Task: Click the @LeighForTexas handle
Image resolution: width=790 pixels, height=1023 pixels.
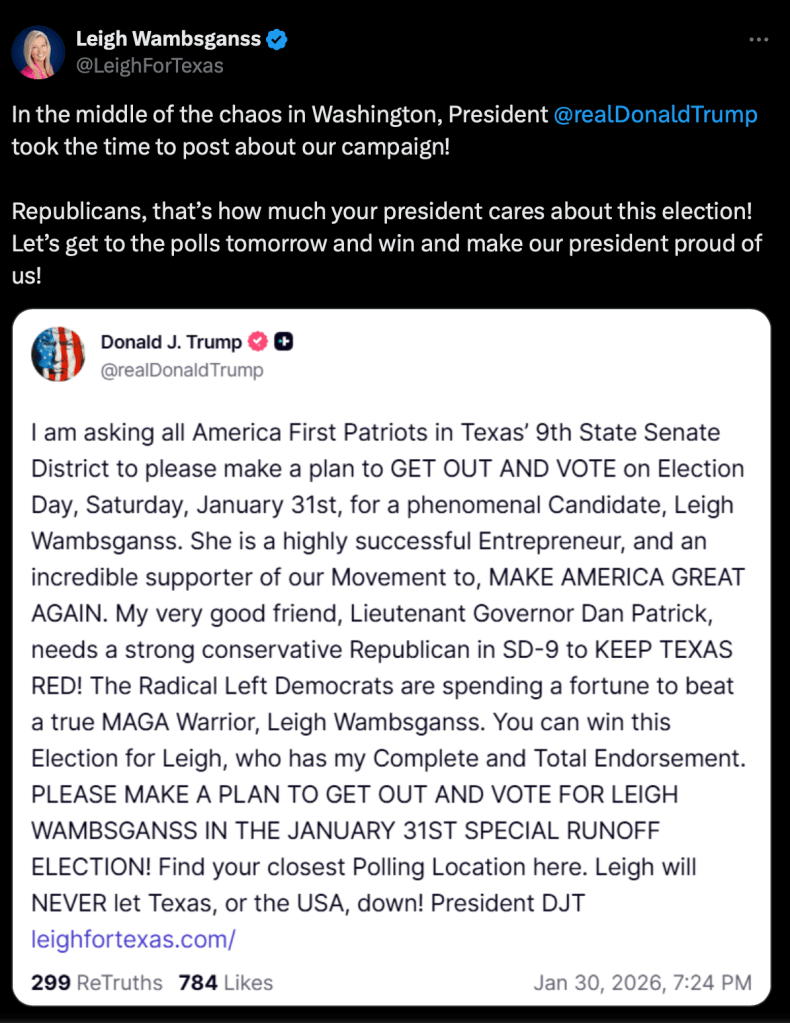Action: click(150, 66)
